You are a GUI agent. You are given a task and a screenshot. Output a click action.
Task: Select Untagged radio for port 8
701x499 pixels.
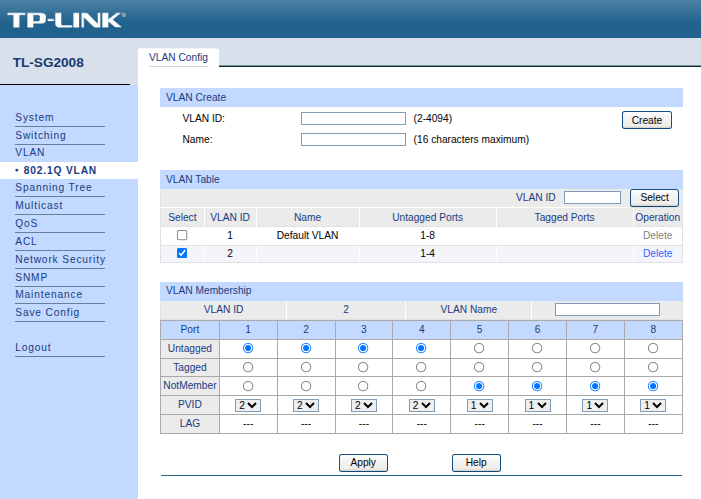point(653,348)
